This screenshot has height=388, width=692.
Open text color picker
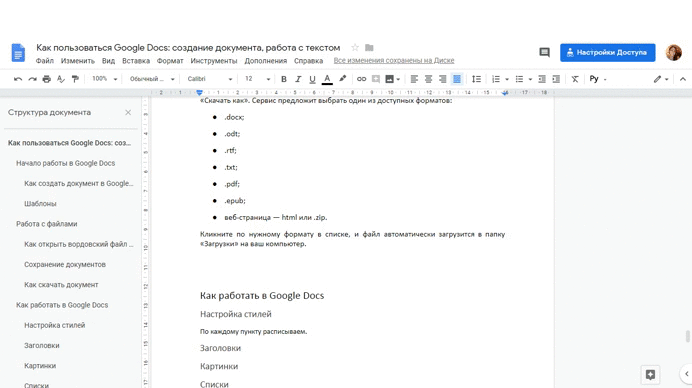click(x=327, y=79)
